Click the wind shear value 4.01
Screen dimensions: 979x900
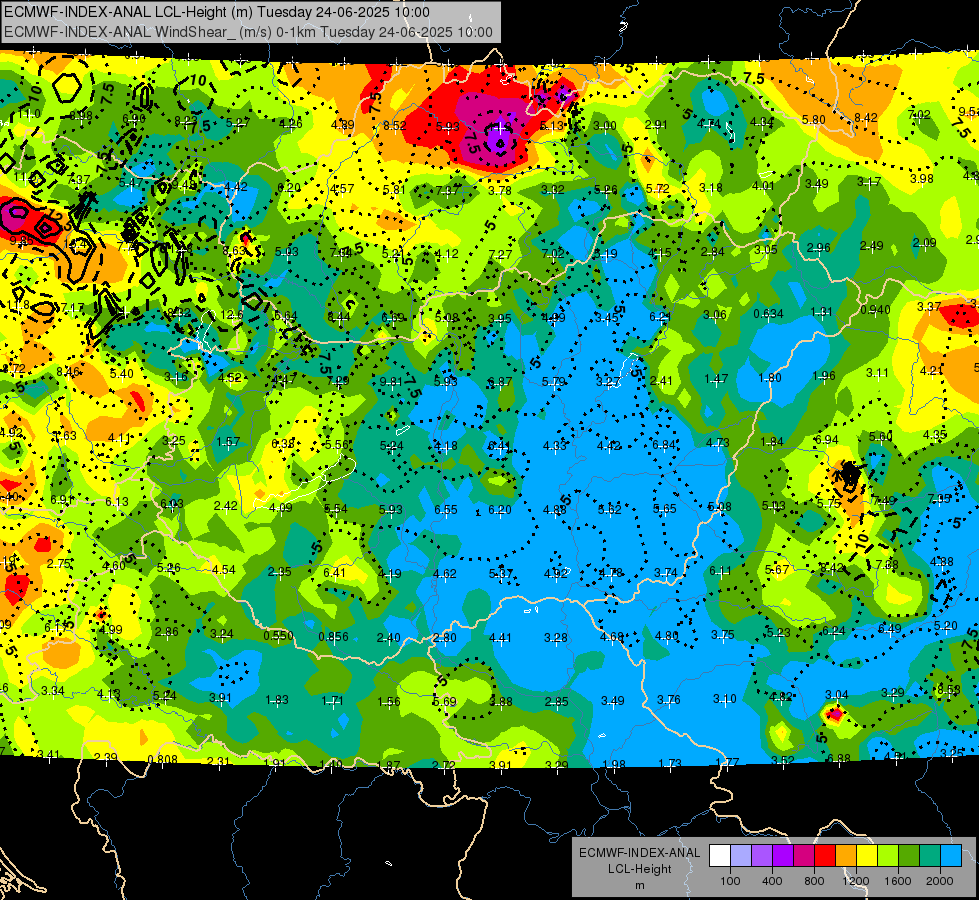[763, 185]
